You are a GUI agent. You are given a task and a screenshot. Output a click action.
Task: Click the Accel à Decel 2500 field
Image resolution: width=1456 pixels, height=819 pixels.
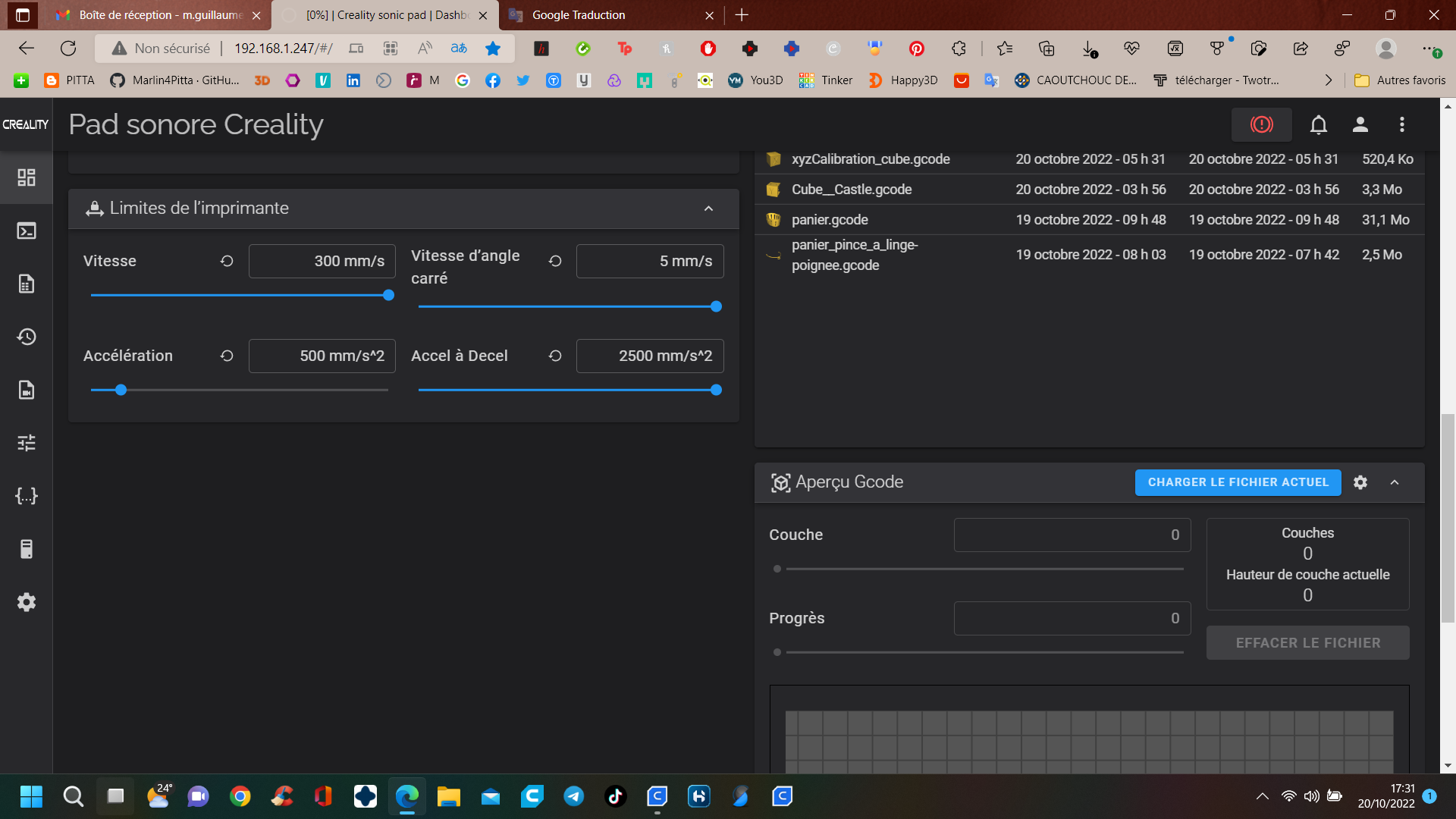click(650, 356)
